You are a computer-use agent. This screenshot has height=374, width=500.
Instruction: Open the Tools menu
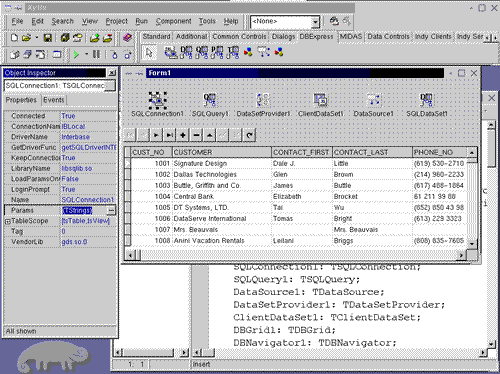(207, 21)
